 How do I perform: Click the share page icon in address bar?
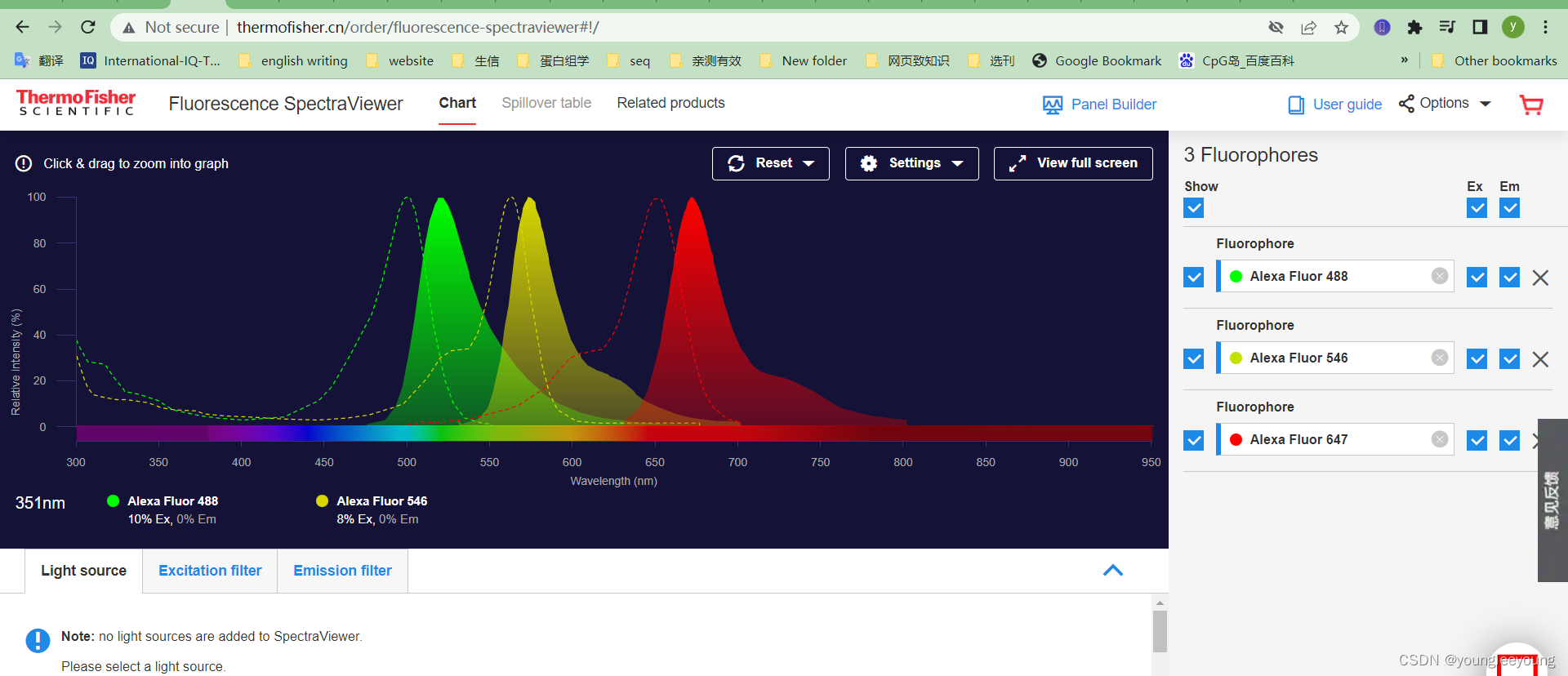[x=1308, y=28]
